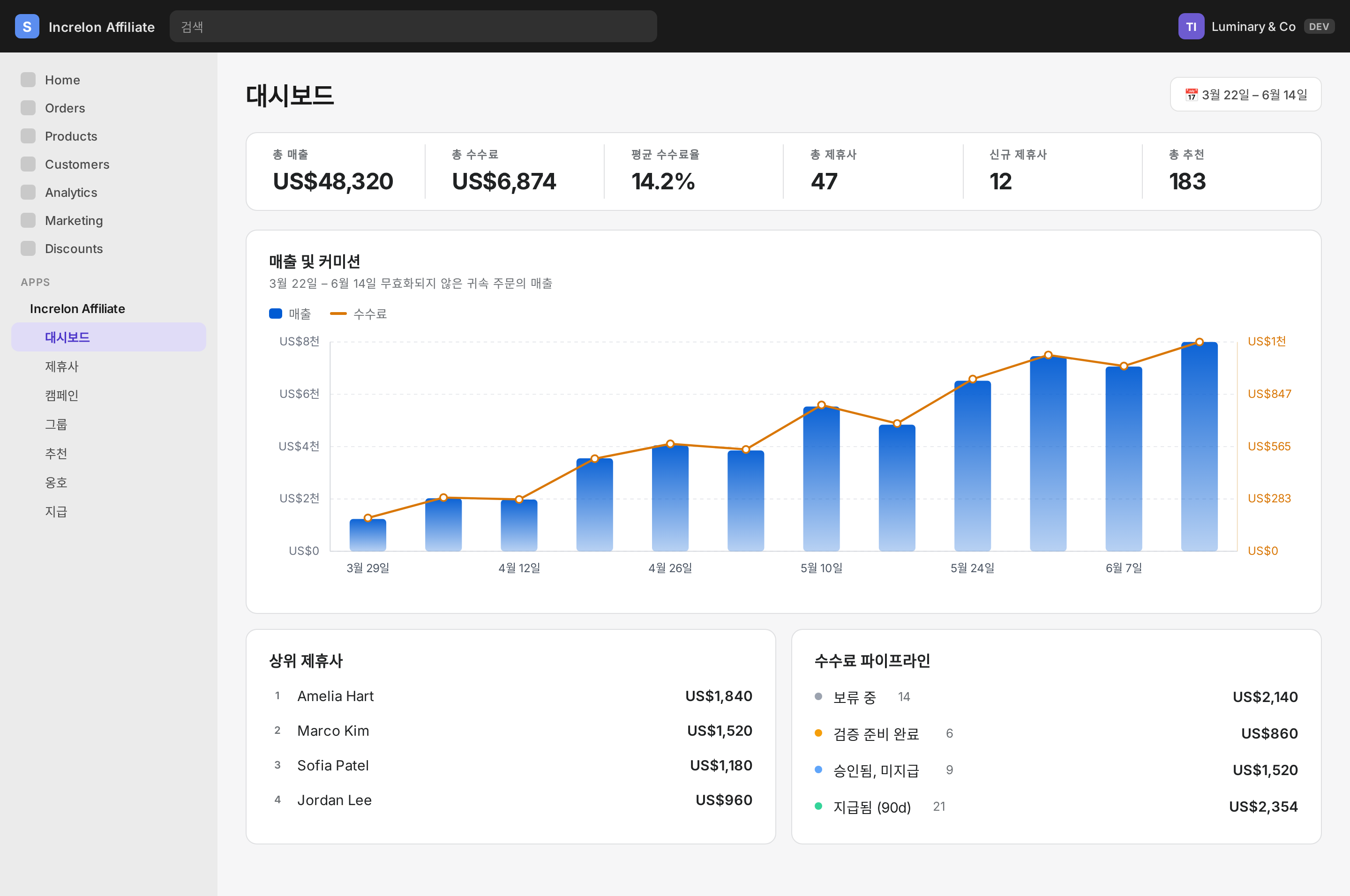Screen dimensions: 1350x896
Task: Open 추천 page in sidebar
Action: pyautogui.click(x=109, y=453)
